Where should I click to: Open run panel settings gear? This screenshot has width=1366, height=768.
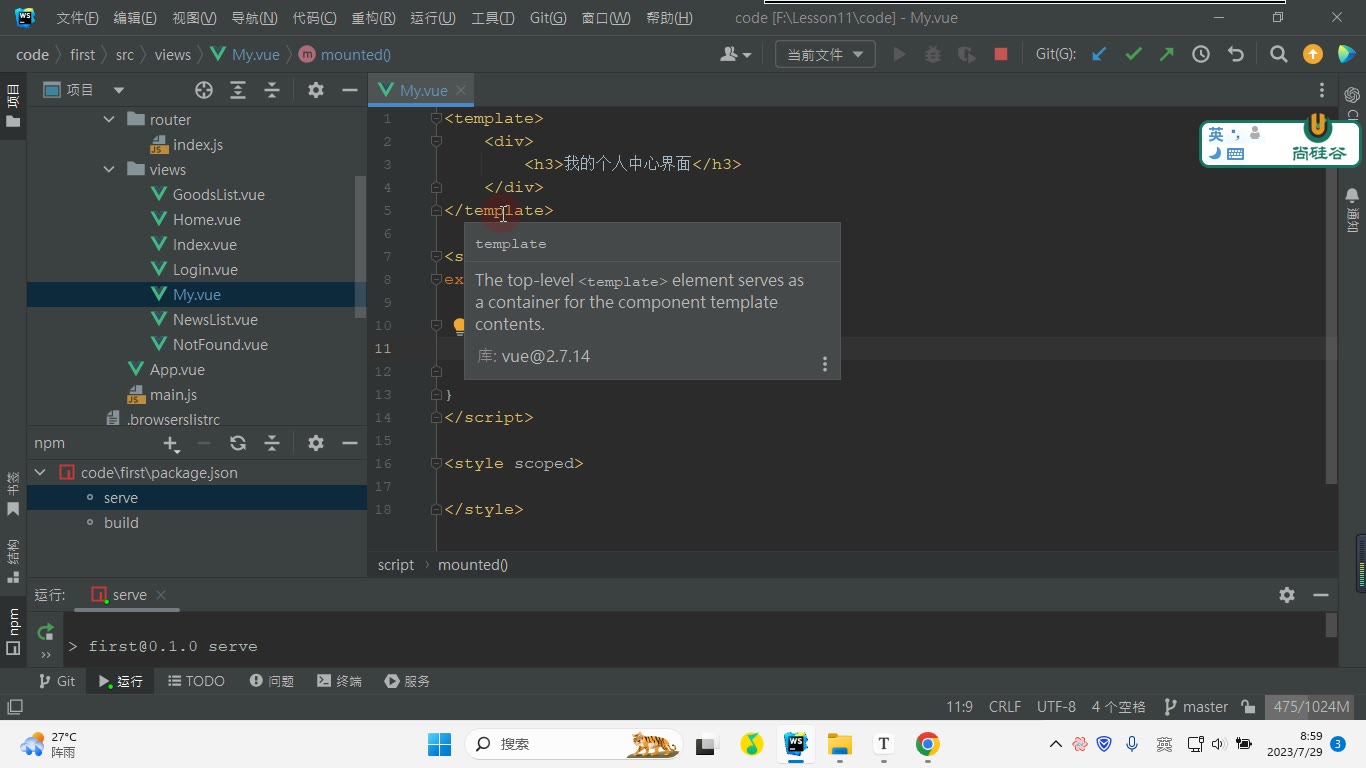[x=1287, y=594]
